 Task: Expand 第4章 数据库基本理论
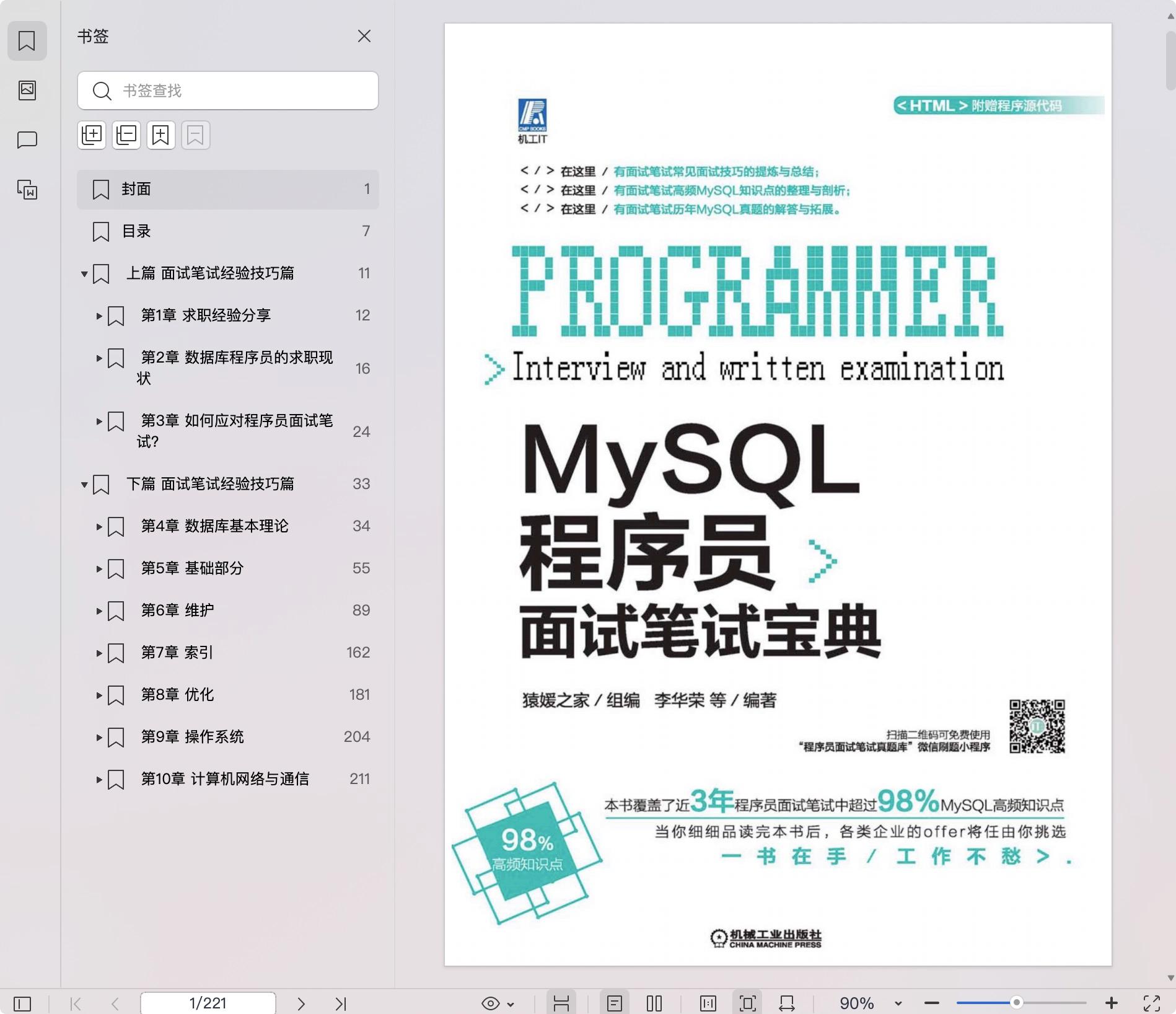pos(99,527)
